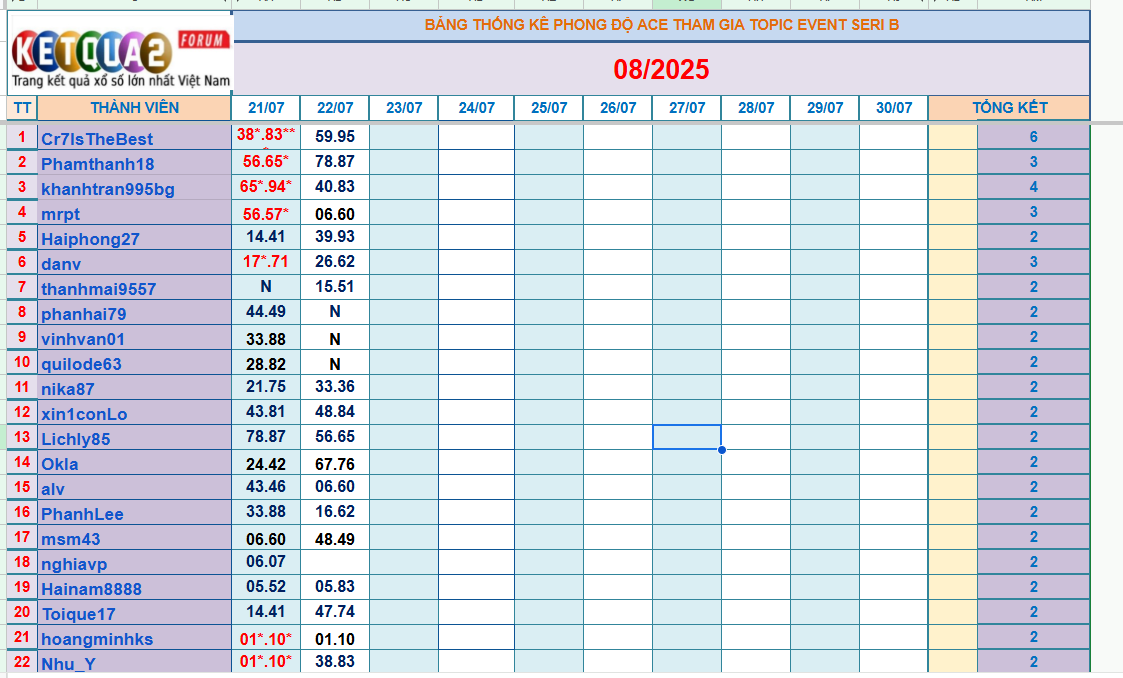Select member cell 'danv'
The image size is (1123, 678).
click(135, 263)
